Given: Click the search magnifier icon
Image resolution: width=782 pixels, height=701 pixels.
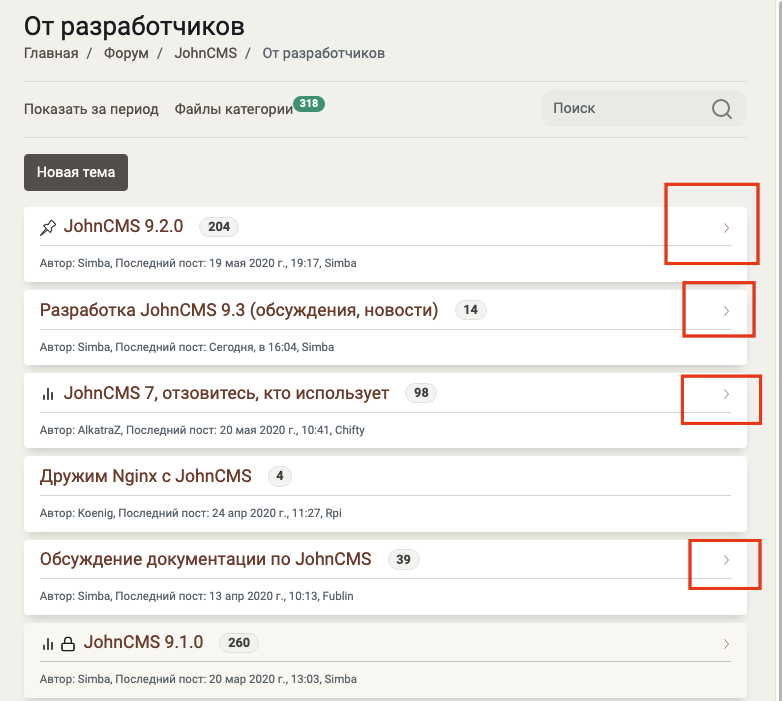Looking at the screenshot, I should 722,109.
